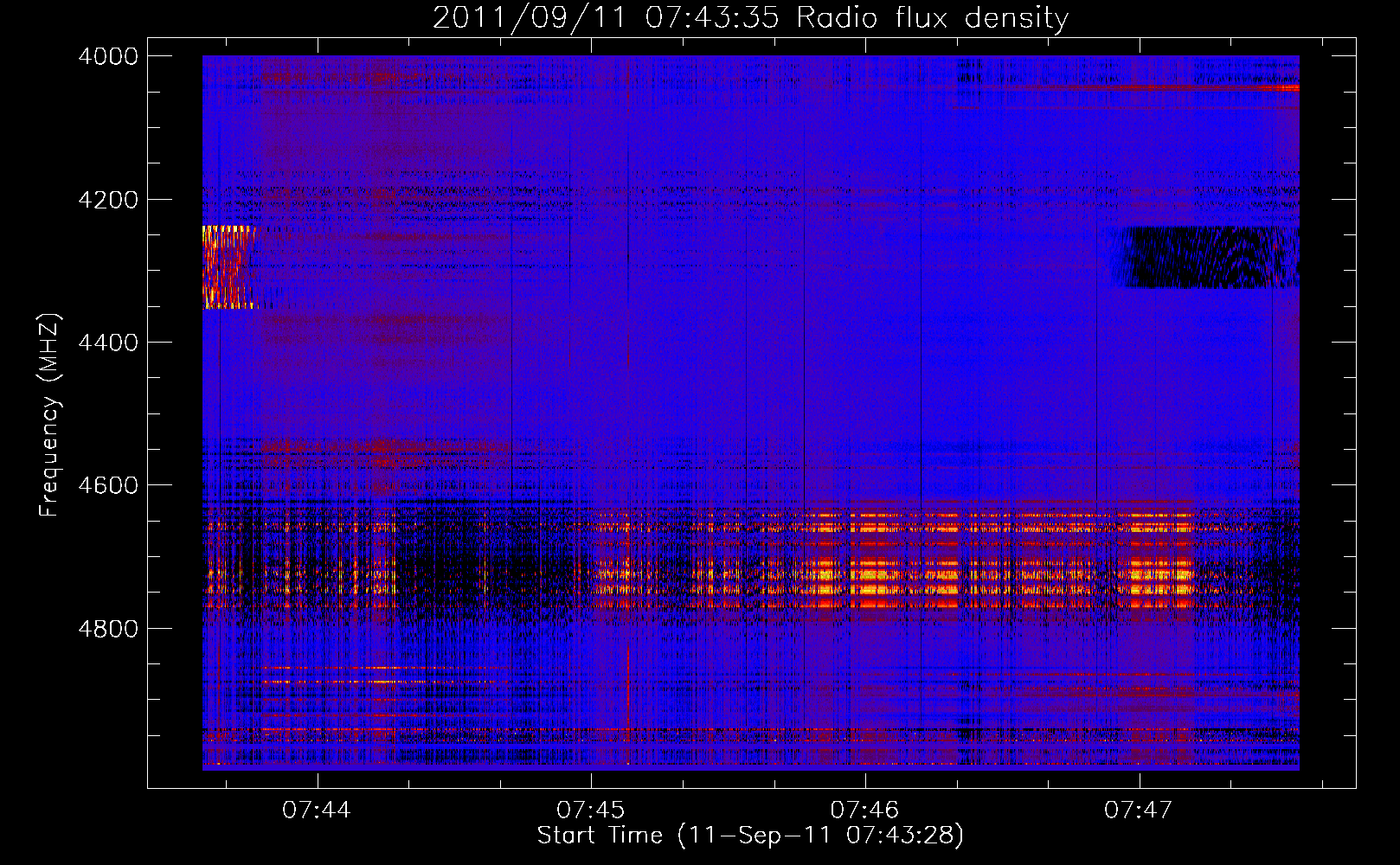Click the plot title "2011/09/11 07:43:35 Radio flux density"
The height and width of the screenshot is (865, 1400).
pyautogui.click(x=750, y=17)
